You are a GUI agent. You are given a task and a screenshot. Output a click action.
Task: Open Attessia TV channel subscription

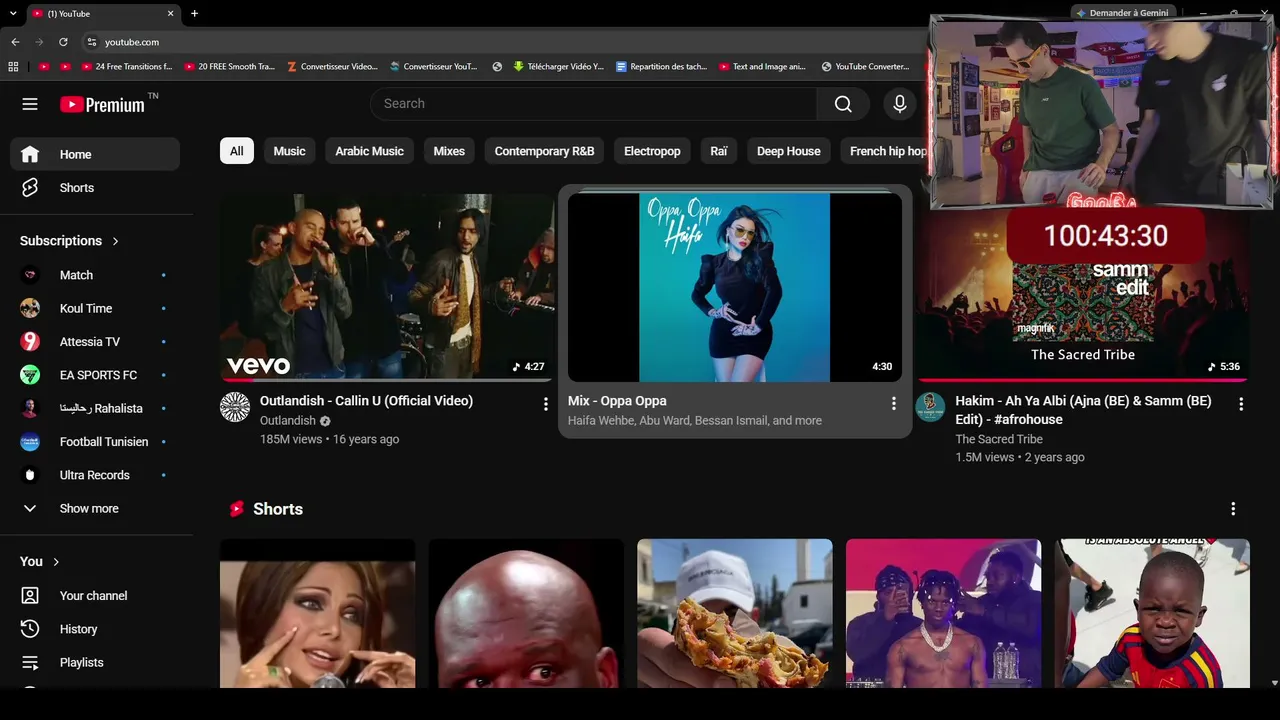pyautogui.click(x=95, y=342)
